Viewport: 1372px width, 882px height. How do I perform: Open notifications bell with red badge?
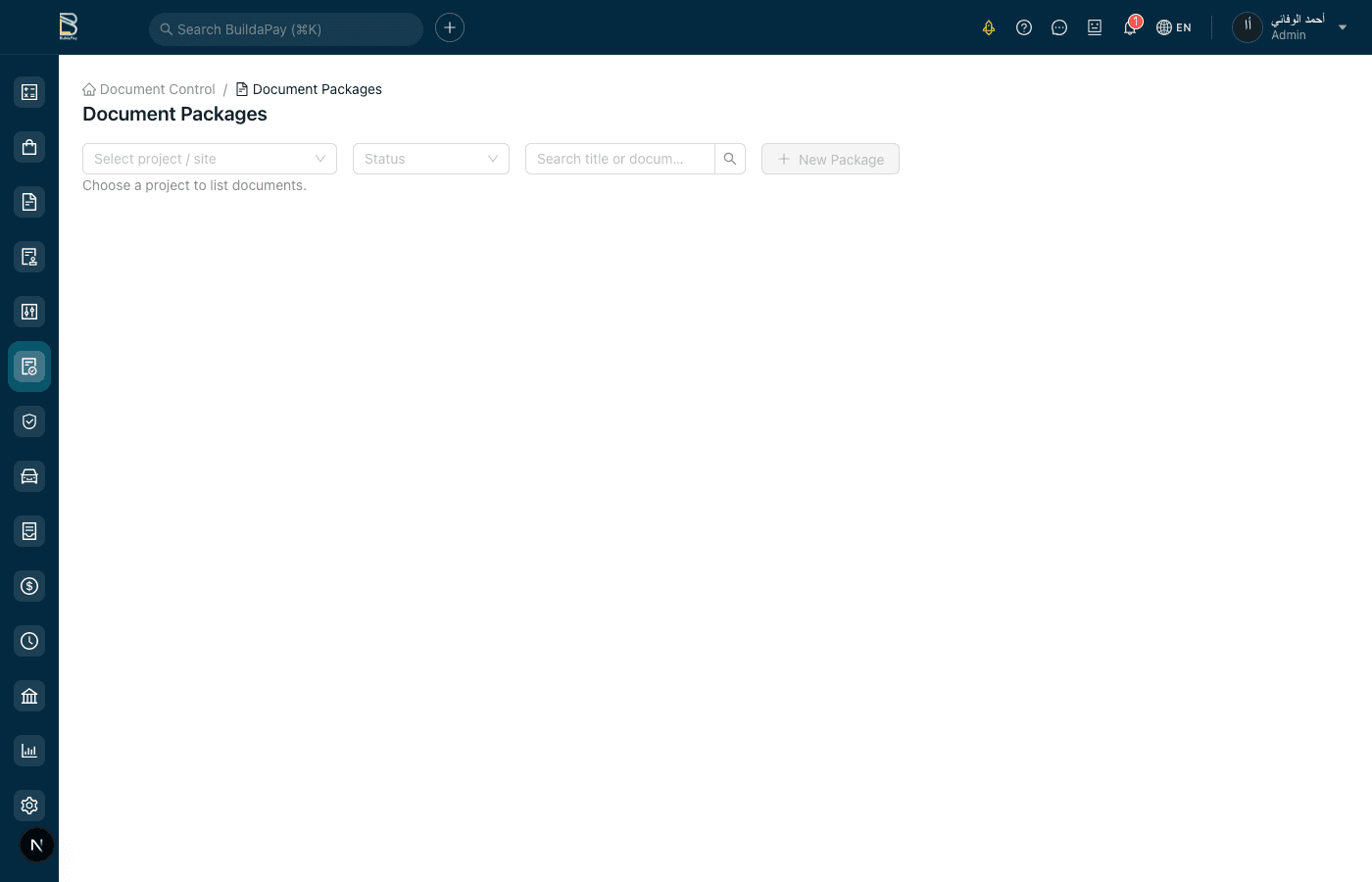click(x=1130, y=27)
